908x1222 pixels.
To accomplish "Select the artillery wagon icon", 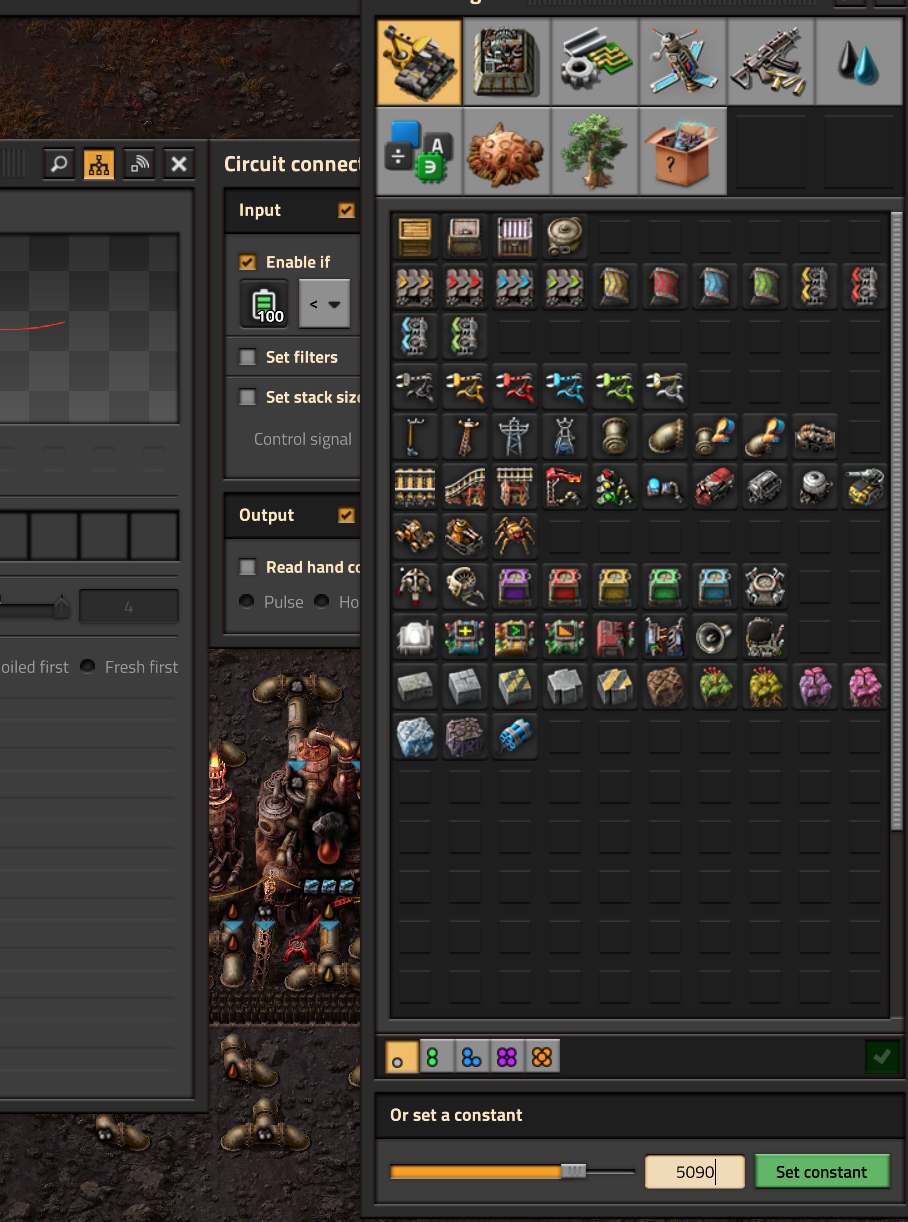I will [865, 487].
